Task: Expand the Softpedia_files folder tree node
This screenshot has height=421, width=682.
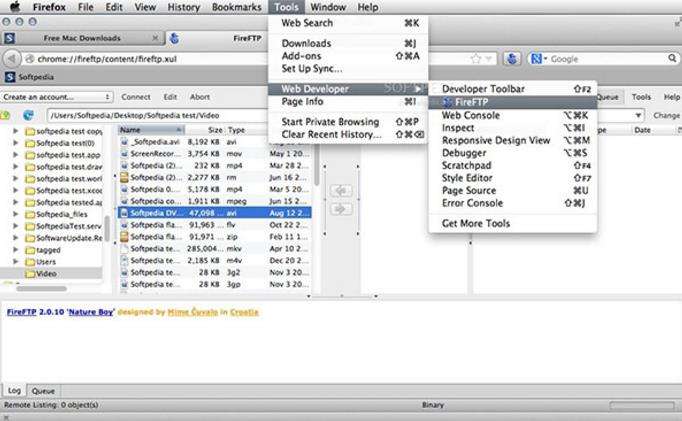Action: 16,214
